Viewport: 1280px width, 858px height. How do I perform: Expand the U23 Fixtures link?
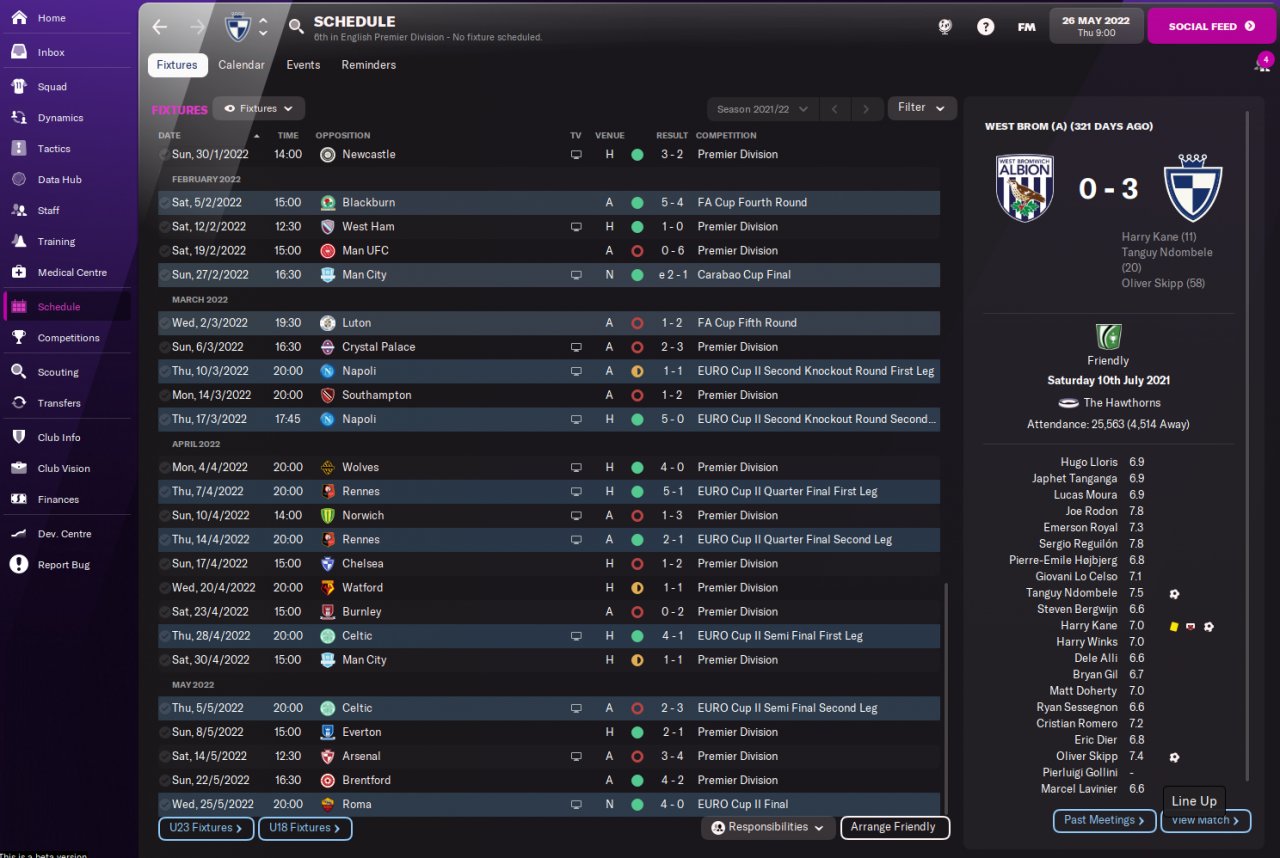(206, 828)
